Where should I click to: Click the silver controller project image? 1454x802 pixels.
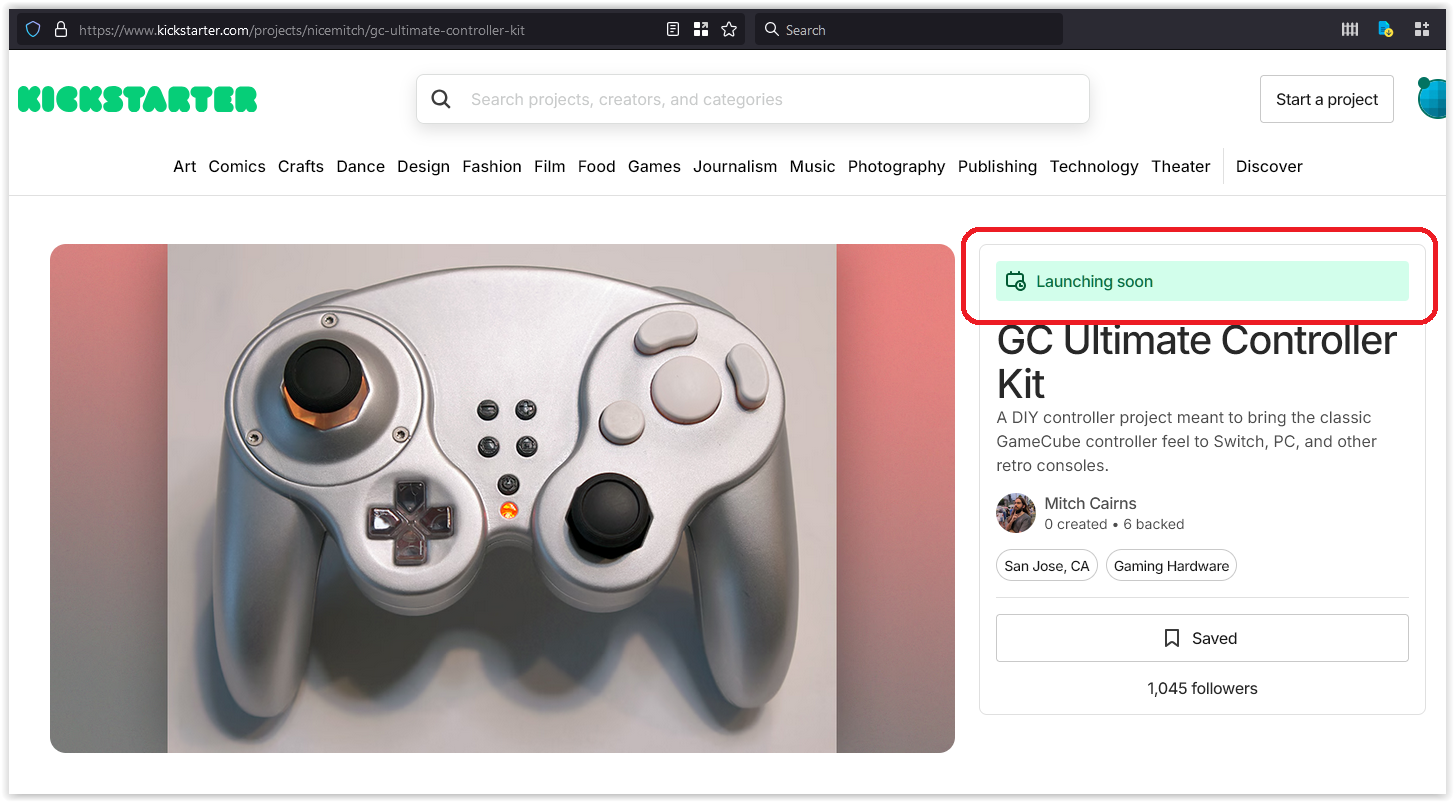[502, 498]
